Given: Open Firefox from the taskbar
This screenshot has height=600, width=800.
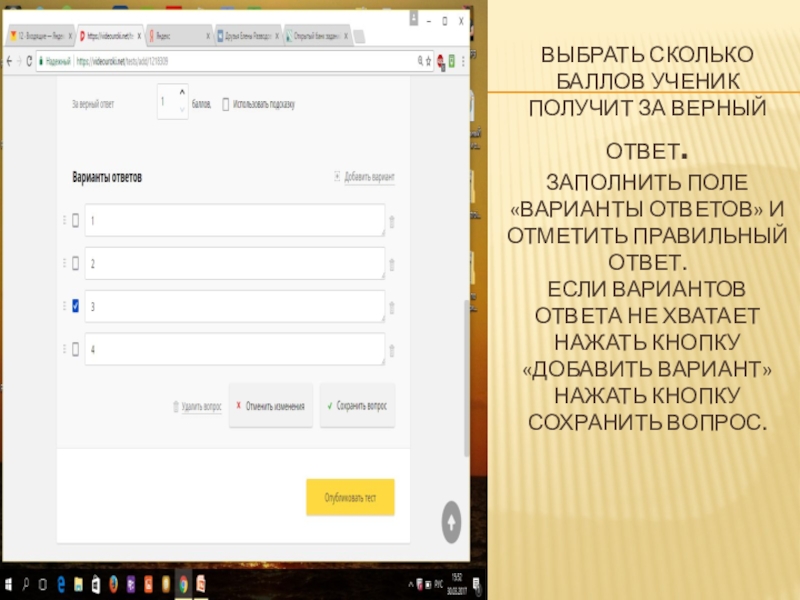Looking at the screenshot, I should pos(113,583).
